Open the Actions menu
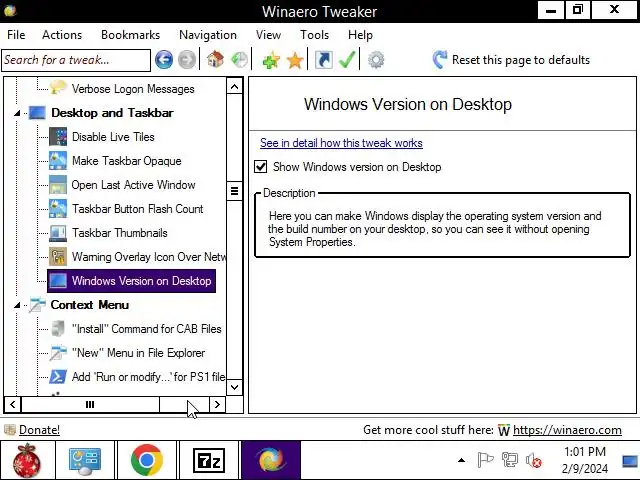 point(62,35)
